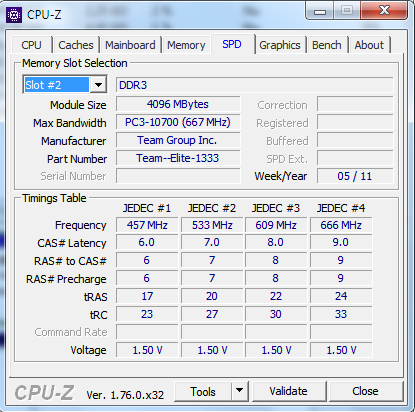
Task: Go to the Mainboard tab
Action: click(x=130, y=45)
